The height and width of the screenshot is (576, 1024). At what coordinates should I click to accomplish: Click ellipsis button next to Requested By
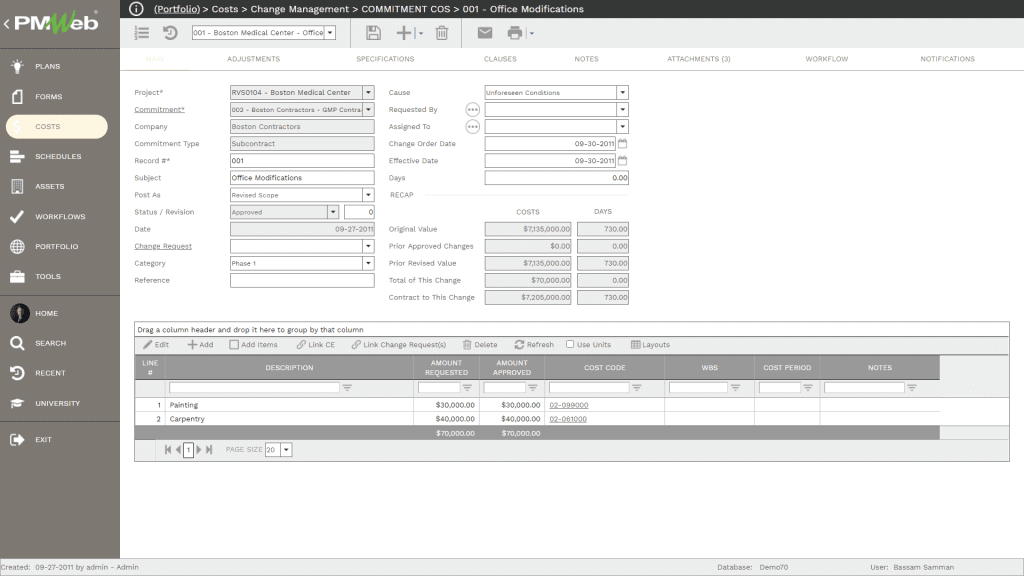[473, 110]
